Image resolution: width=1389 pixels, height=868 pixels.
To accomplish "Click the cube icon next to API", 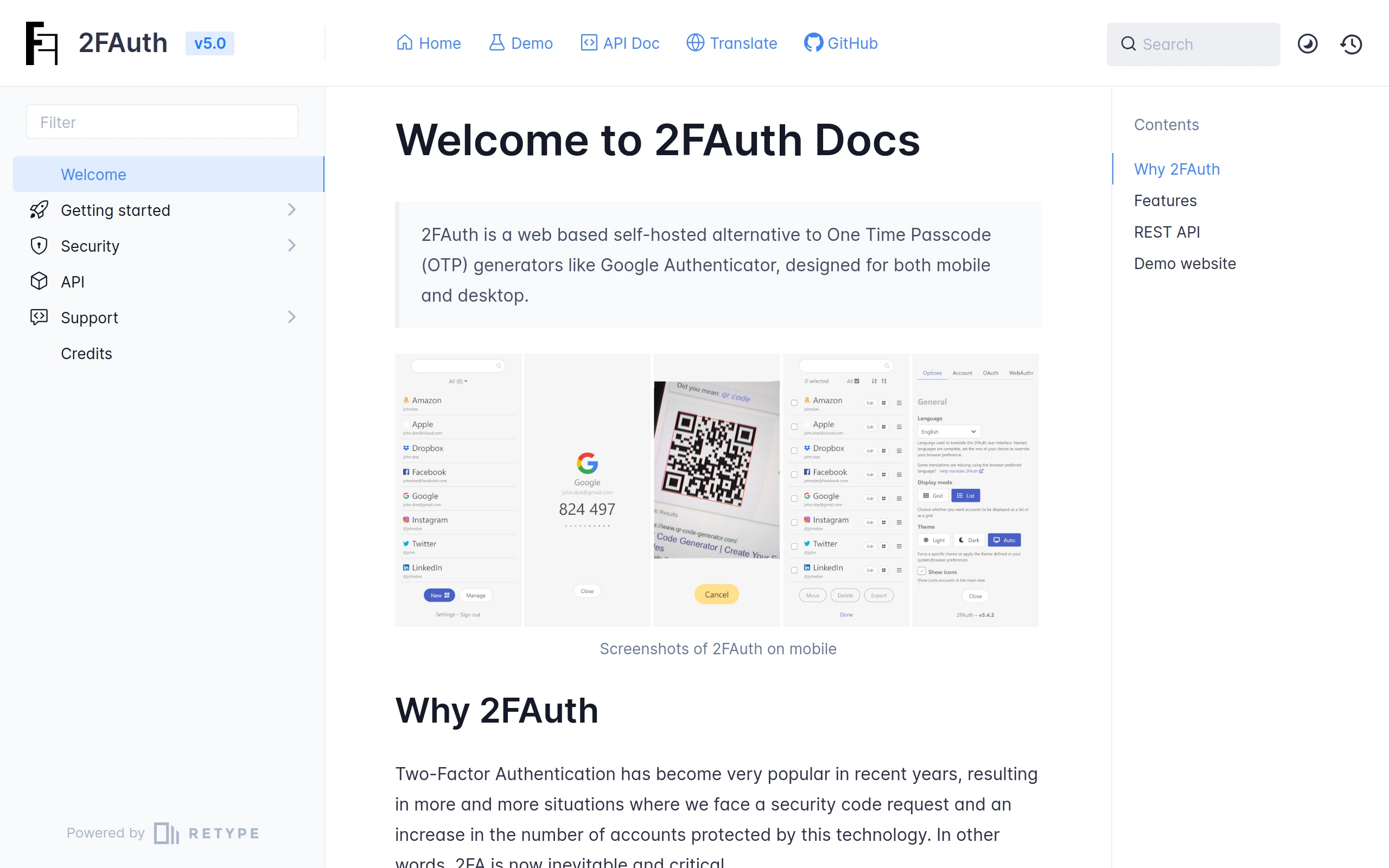I will [38, 282].
